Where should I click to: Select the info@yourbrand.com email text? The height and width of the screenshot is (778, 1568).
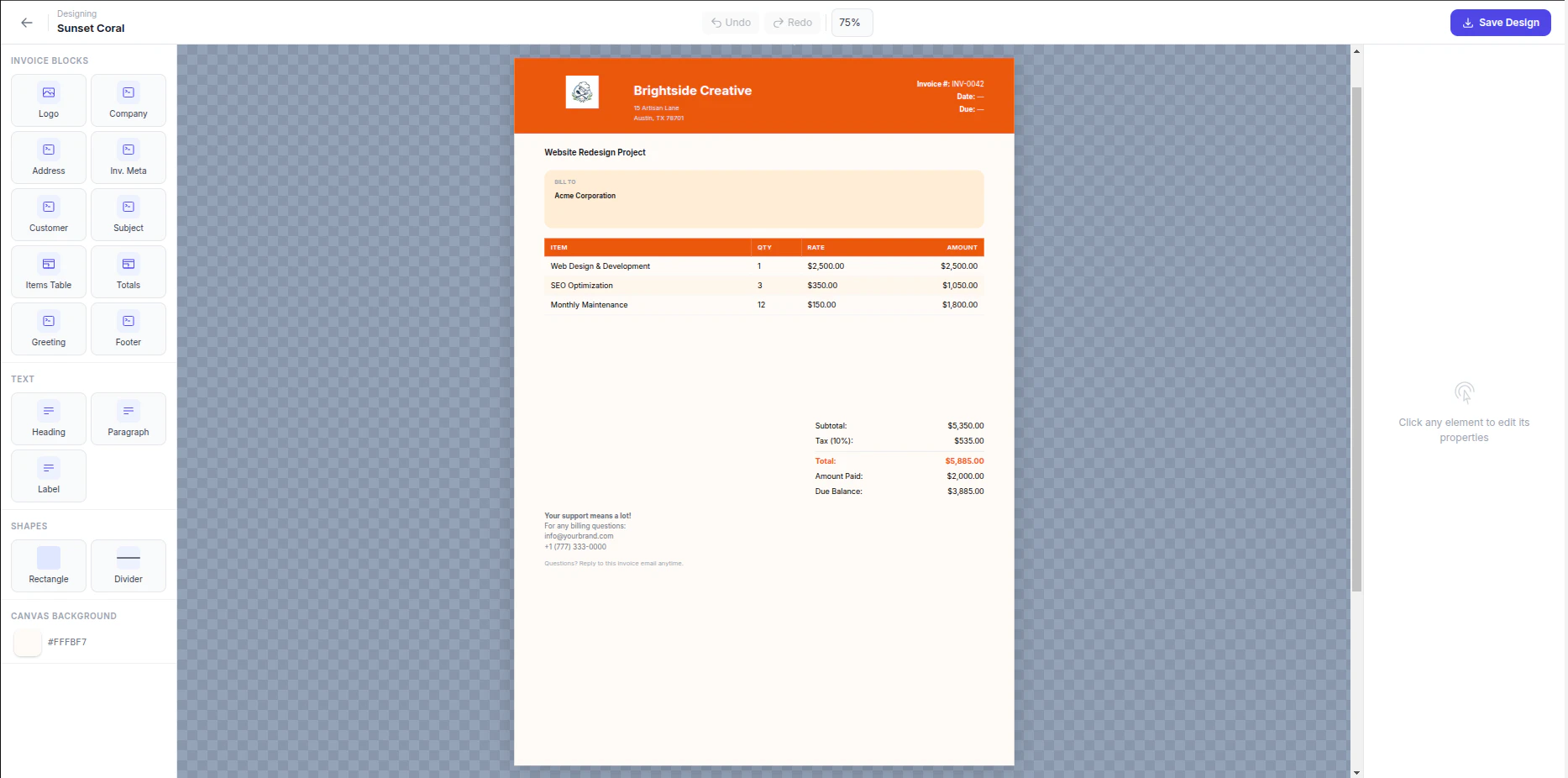(x=579, y=536)
